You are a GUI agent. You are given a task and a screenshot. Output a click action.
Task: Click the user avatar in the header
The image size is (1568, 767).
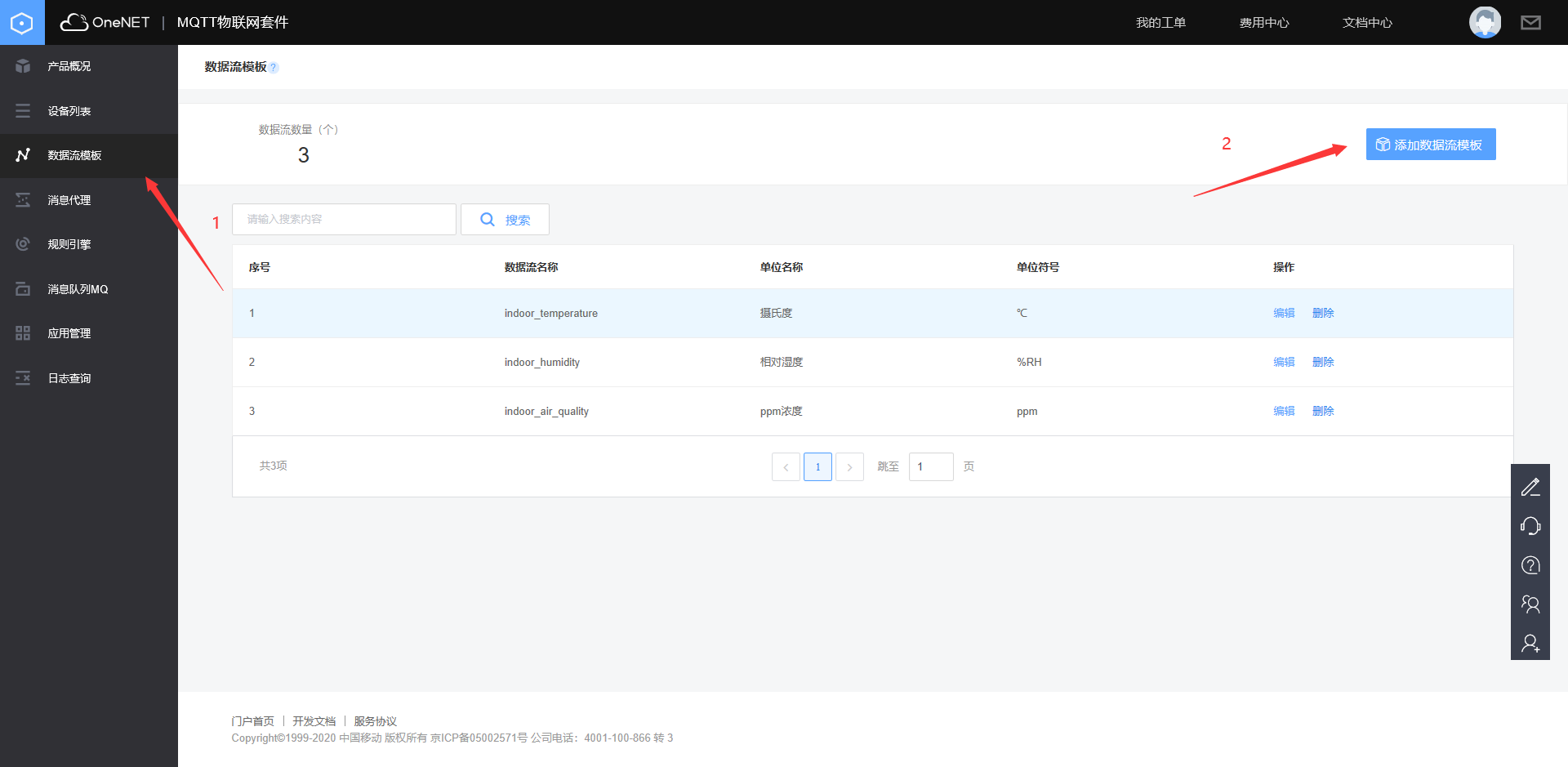pyautogui.click(x=1485, y=22)
